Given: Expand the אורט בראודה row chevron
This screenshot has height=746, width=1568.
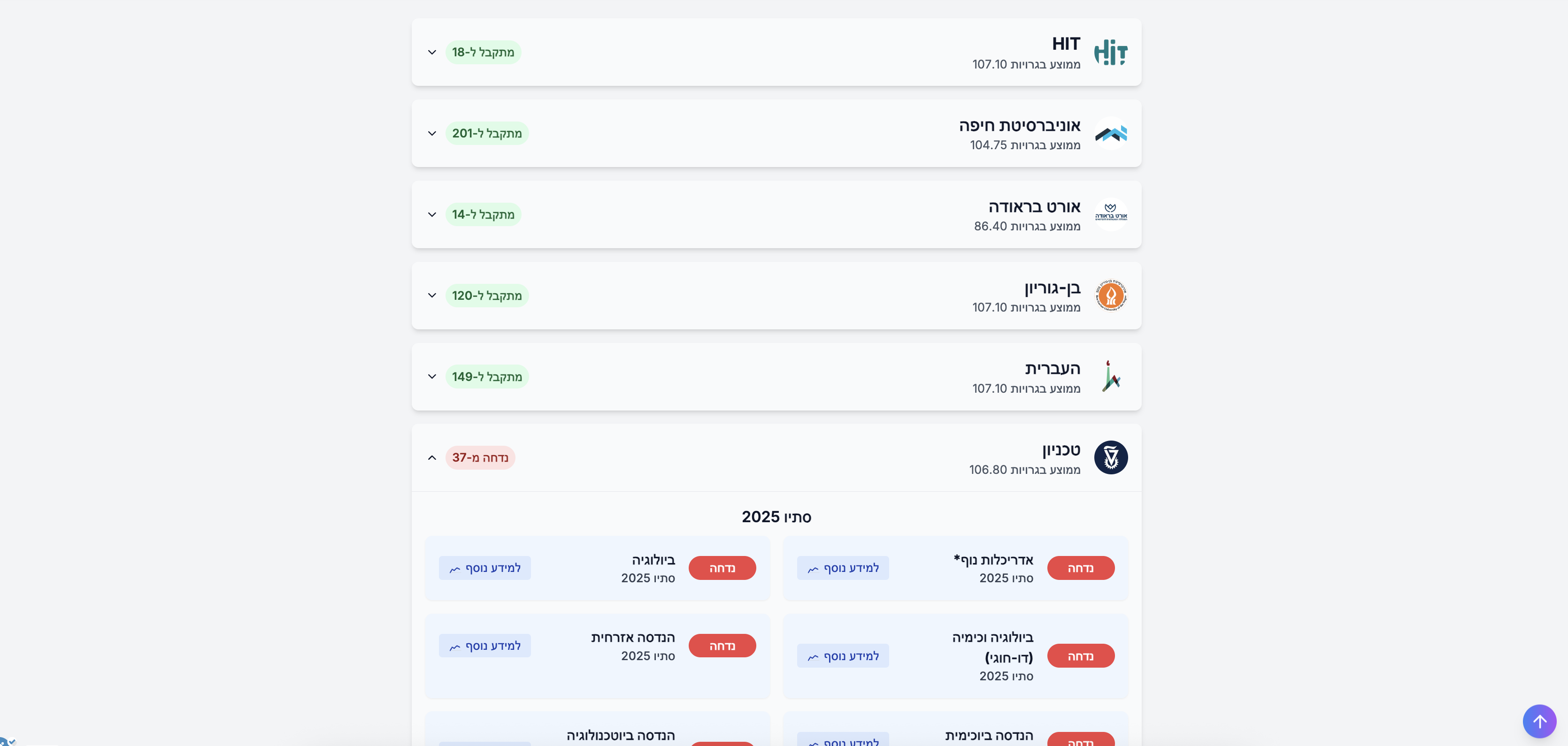Looking at the screenshot, I should tap(432, 214).
